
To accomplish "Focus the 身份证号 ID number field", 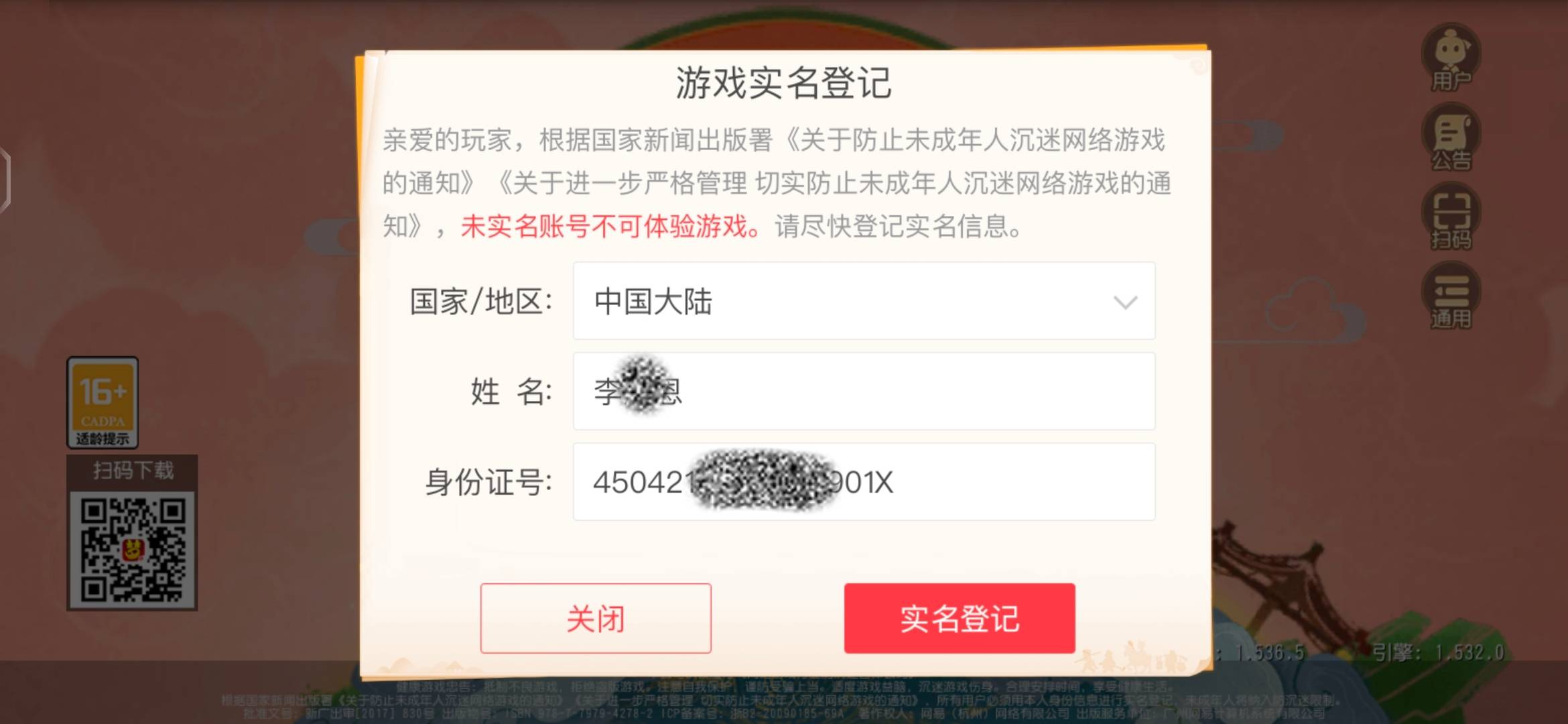I will point(864,482).
